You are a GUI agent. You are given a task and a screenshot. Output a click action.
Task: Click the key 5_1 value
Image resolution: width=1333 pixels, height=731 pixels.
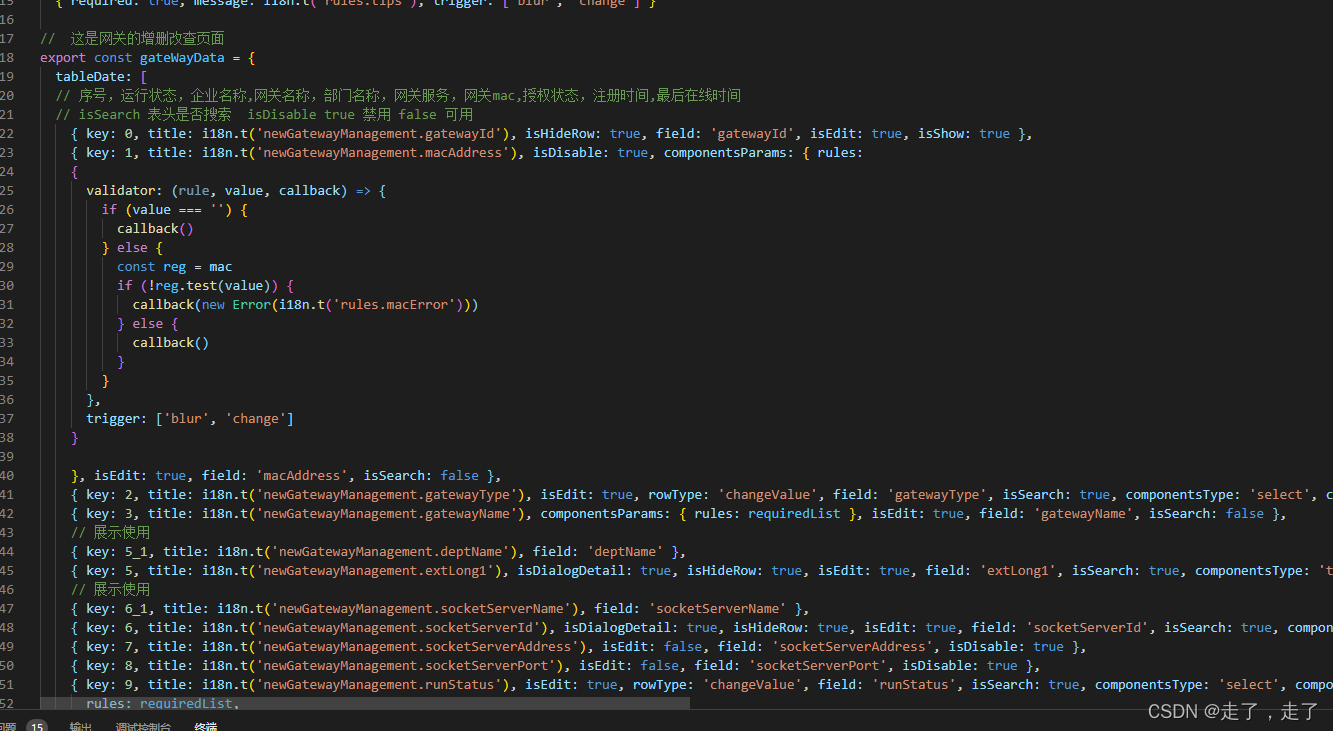[136, 552]
